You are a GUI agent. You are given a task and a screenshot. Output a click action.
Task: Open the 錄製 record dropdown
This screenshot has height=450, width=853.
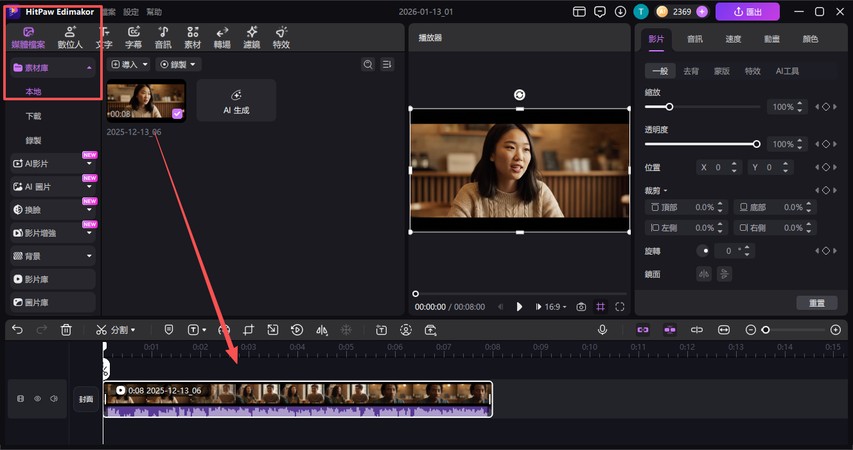pyautogui.click(x=178, y=64)
